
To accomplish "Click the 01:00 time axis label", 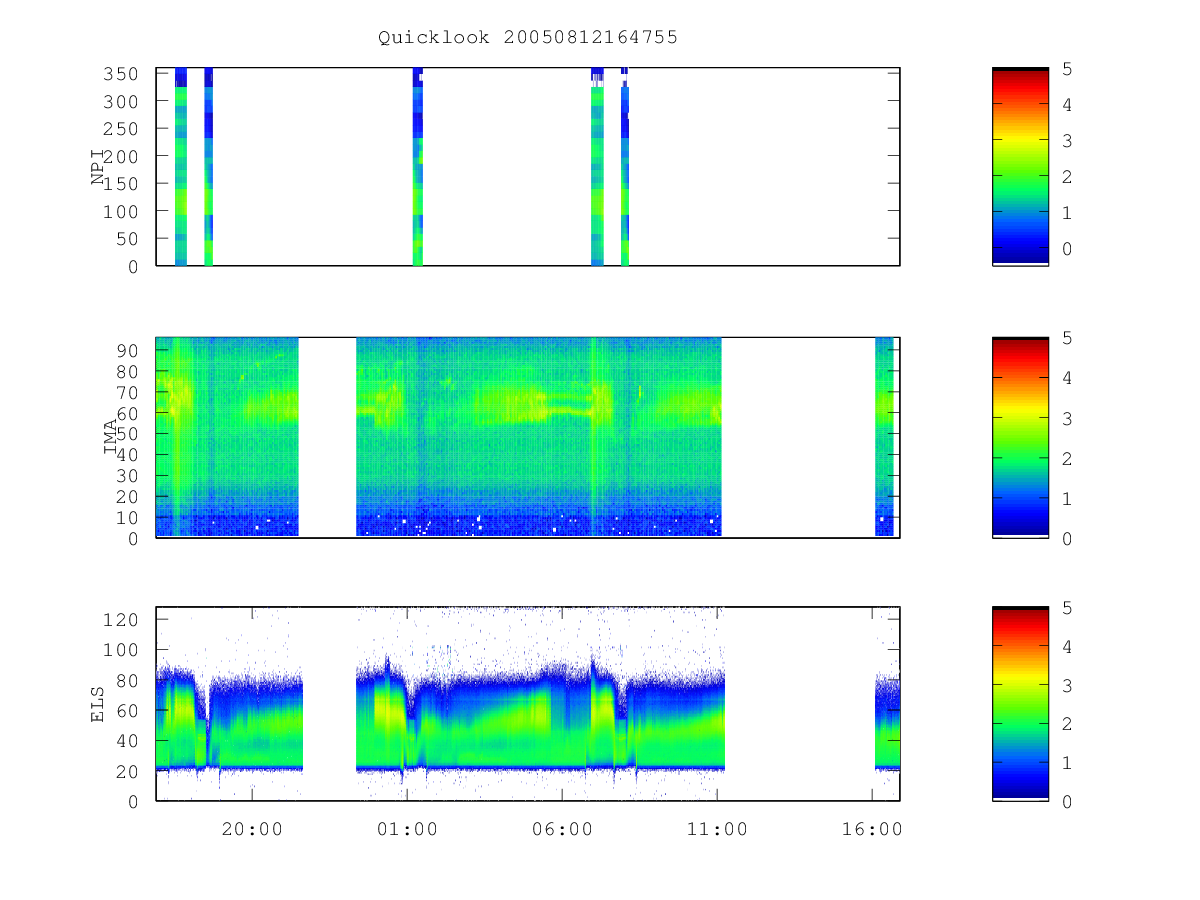I will point(406,829).
